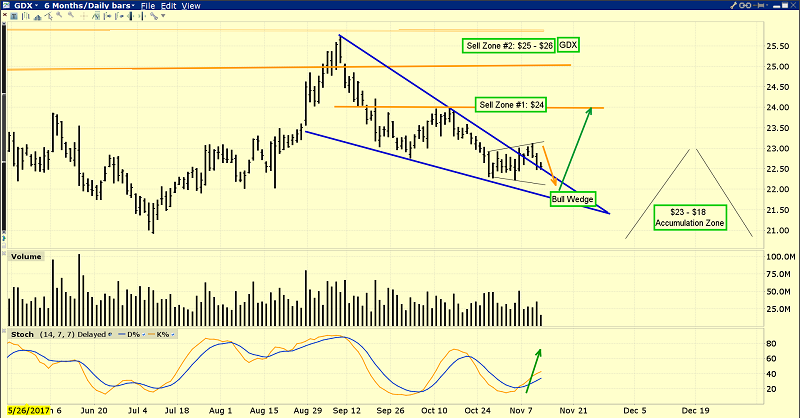Open the K% line dropdown
Screen dimensions: 800x418
pyautogui.click(x=172, y=335)
